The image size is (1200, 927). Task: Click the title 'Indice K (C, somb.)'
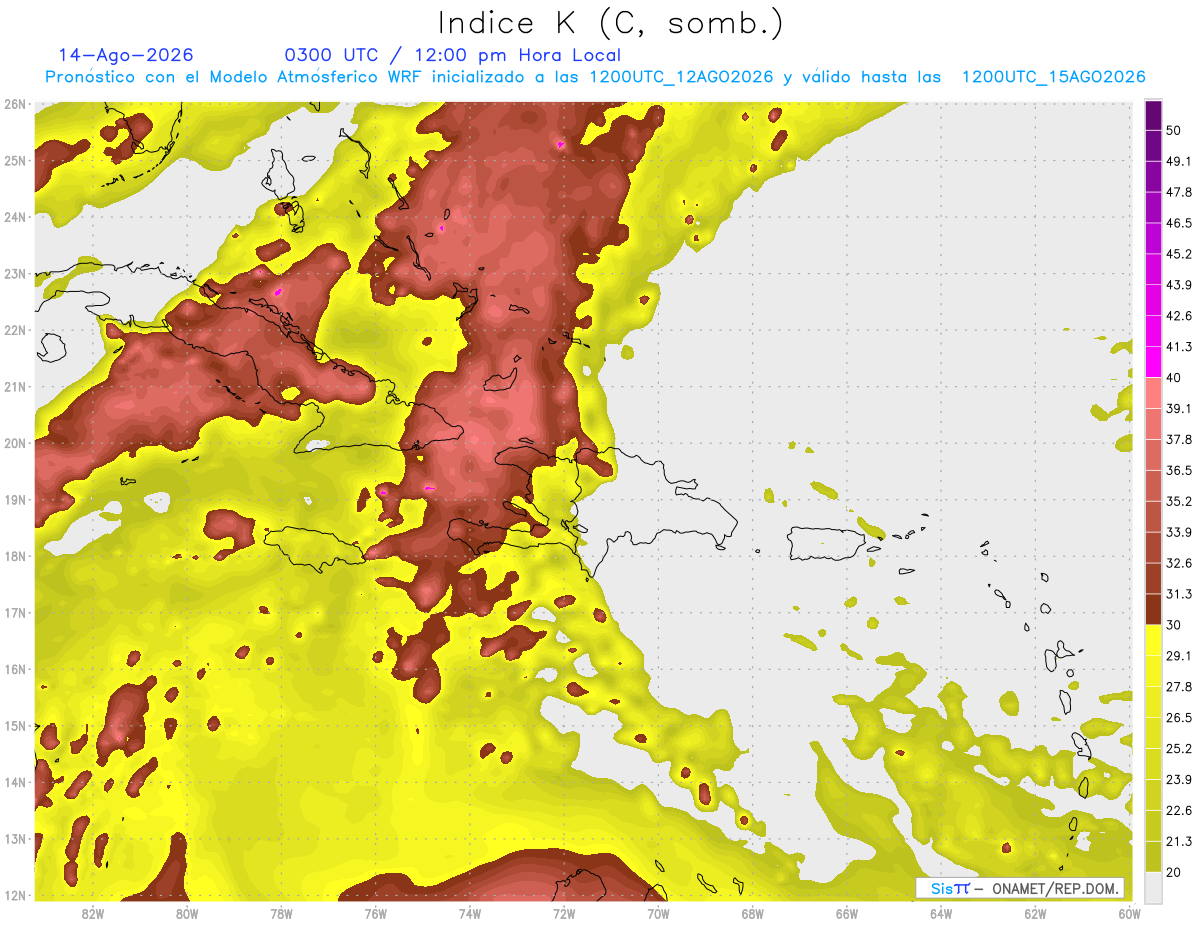[x=610, y=22]
